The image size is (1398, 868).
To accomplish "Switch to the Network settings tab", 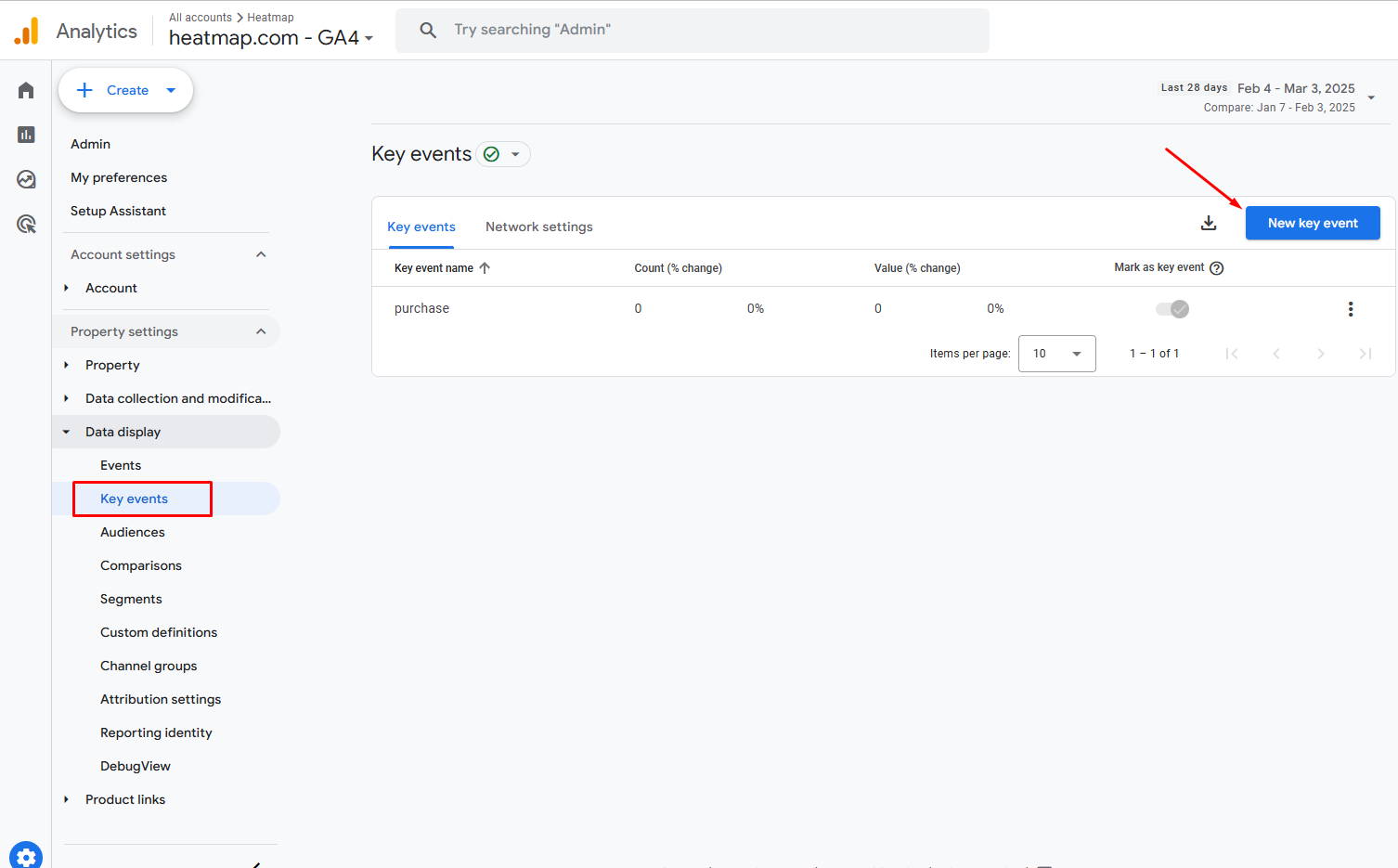I will point(539,227).
